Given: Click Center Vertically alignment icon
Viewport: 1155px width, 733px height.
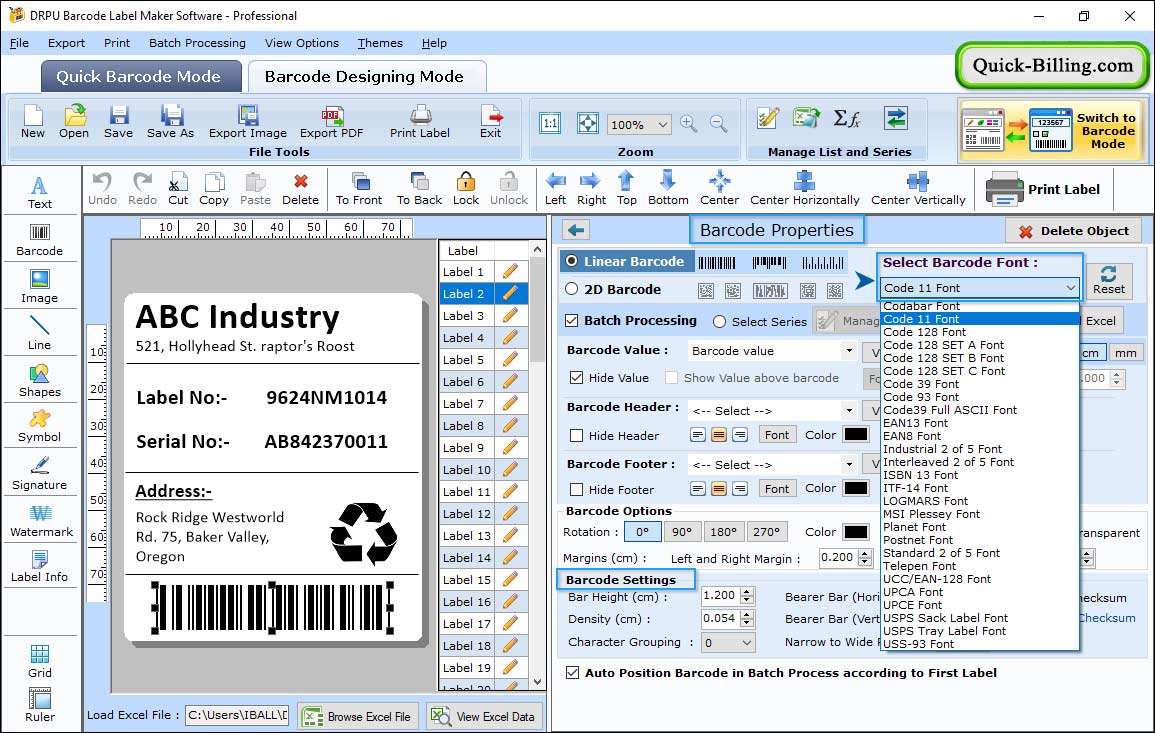Looking at the screenshot, I should click(918, 189).
